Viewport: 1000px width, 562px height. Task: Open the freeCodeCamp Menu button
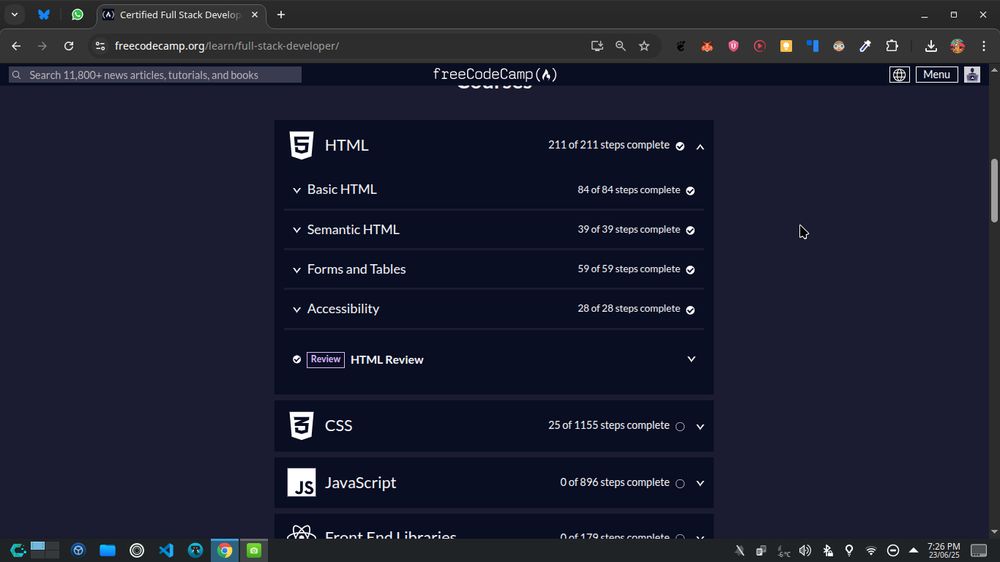pyautogui.click(x=936, y=75)
